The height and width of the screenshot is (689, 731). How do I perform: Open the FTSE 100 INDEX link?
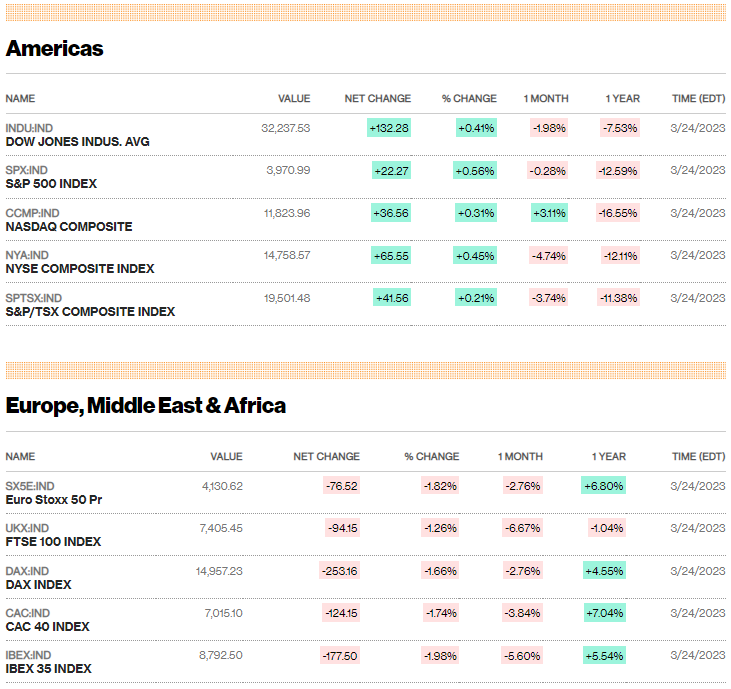(53, 542)
